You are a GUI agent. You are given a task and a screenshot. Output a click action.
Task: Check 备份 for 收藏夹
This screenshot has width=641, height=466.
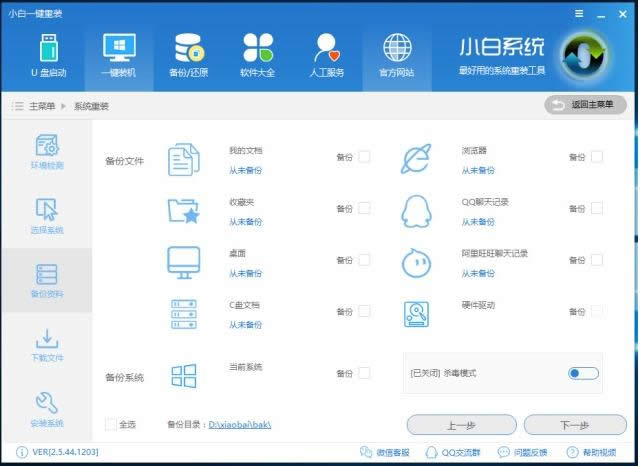[364, 208]
